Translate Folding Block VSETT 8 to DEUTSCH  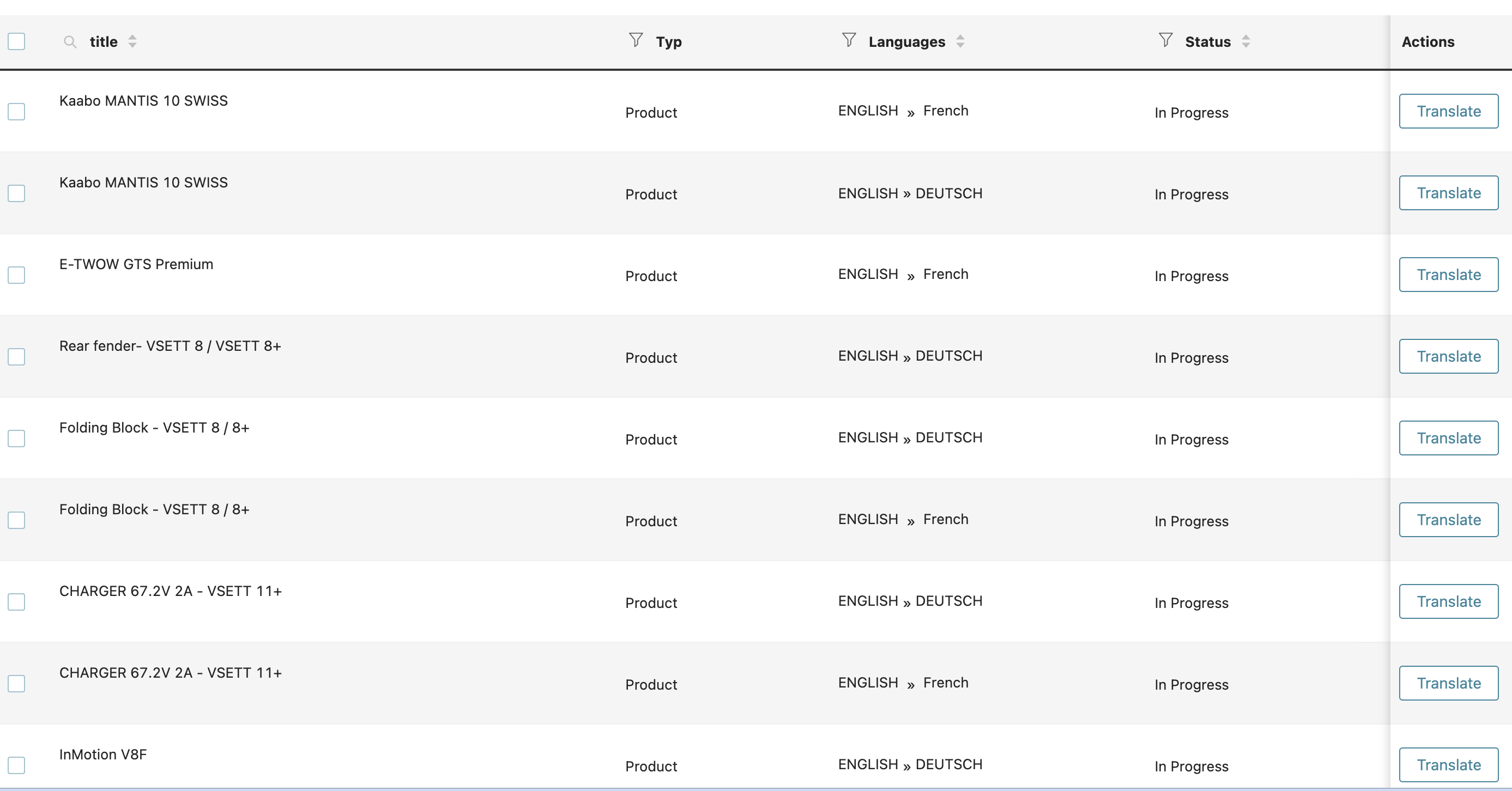(1449, 438)
